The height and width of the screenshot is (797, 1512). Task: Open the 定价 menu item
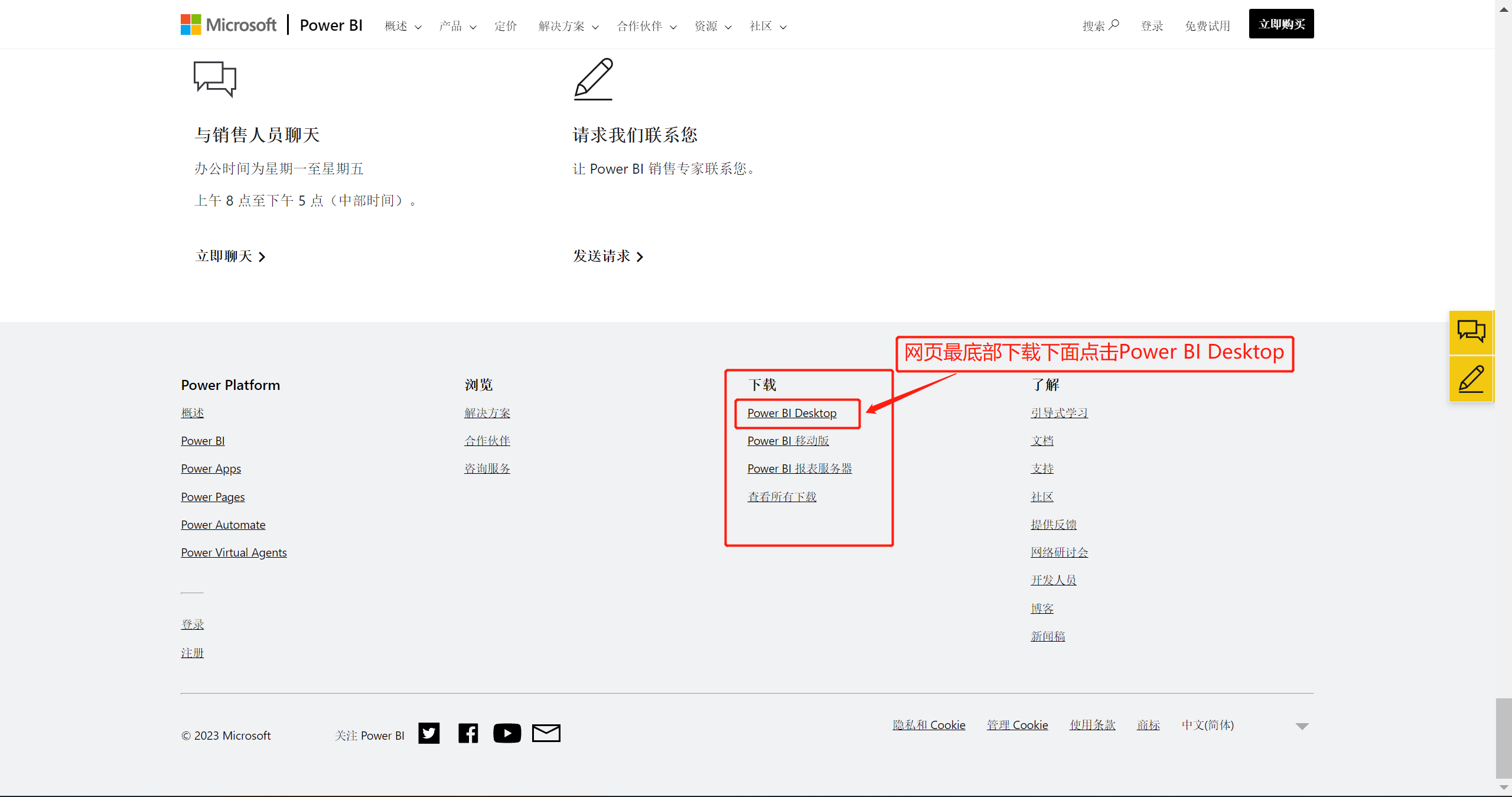[x=506, y=26]
